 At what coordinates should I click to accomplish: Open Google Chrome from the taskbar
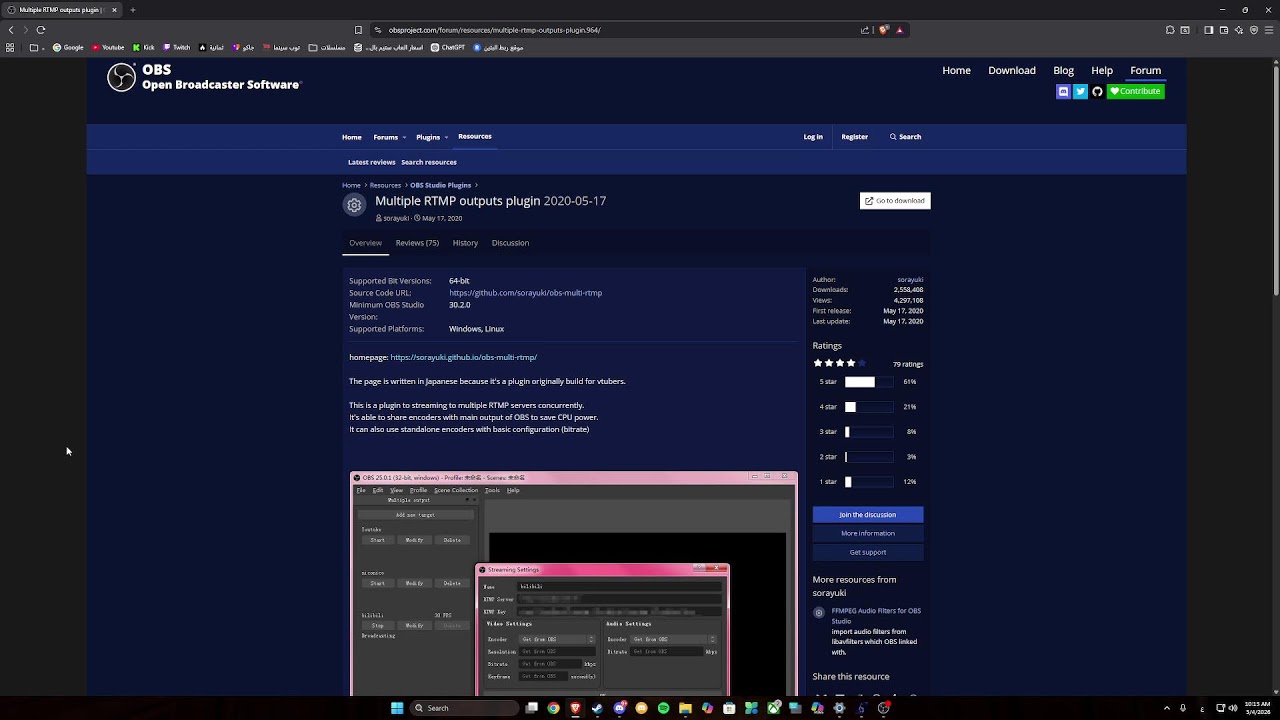pos(553,708)
